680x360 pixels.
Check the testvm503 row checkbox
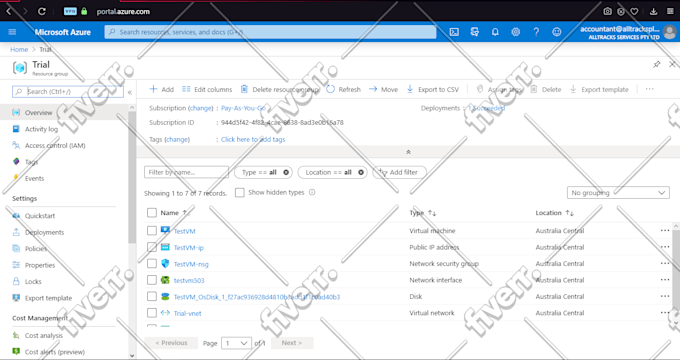tap(152, 280)
